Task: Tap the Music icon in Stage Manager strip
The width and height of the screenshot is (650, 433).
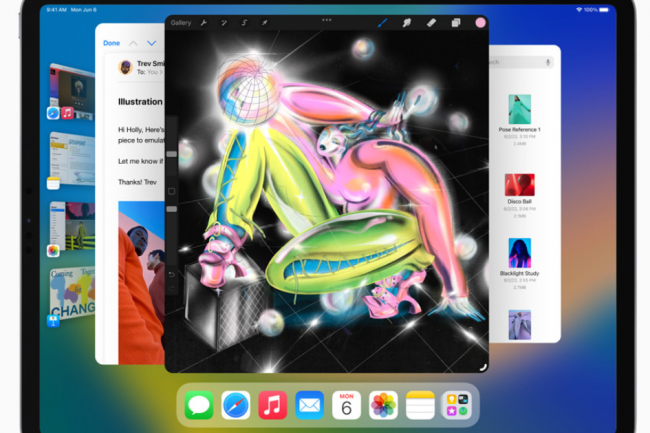Action: tap(67, 113)
